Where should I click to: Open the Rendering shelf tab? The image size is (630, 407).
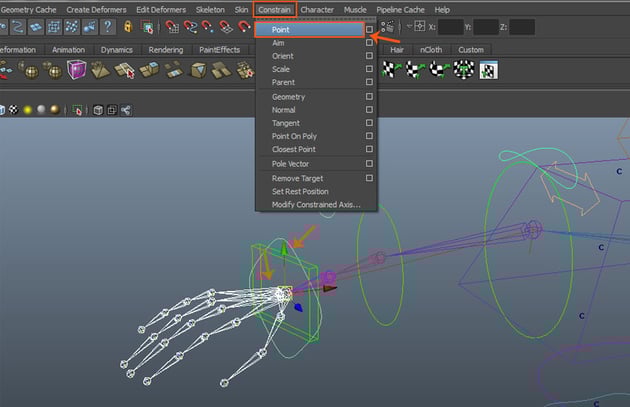tap(165, 49)
